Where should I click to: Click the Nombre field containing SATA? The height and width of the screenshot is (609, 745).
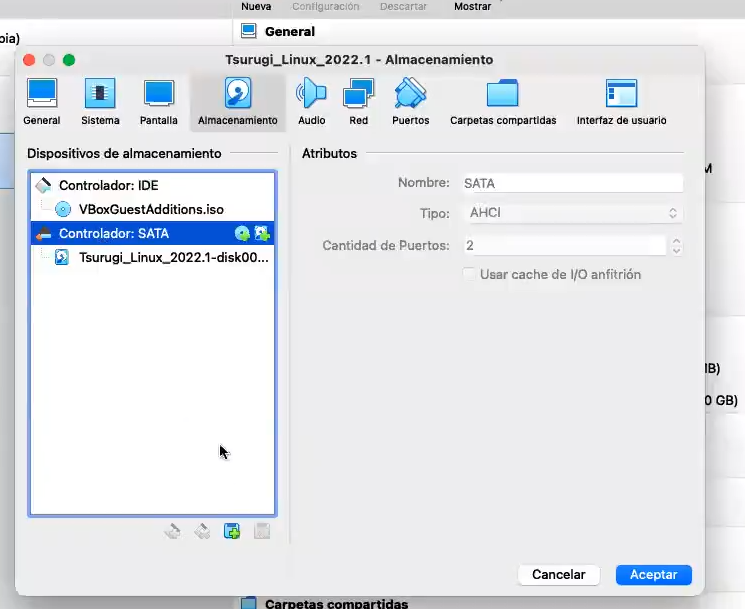573,183
